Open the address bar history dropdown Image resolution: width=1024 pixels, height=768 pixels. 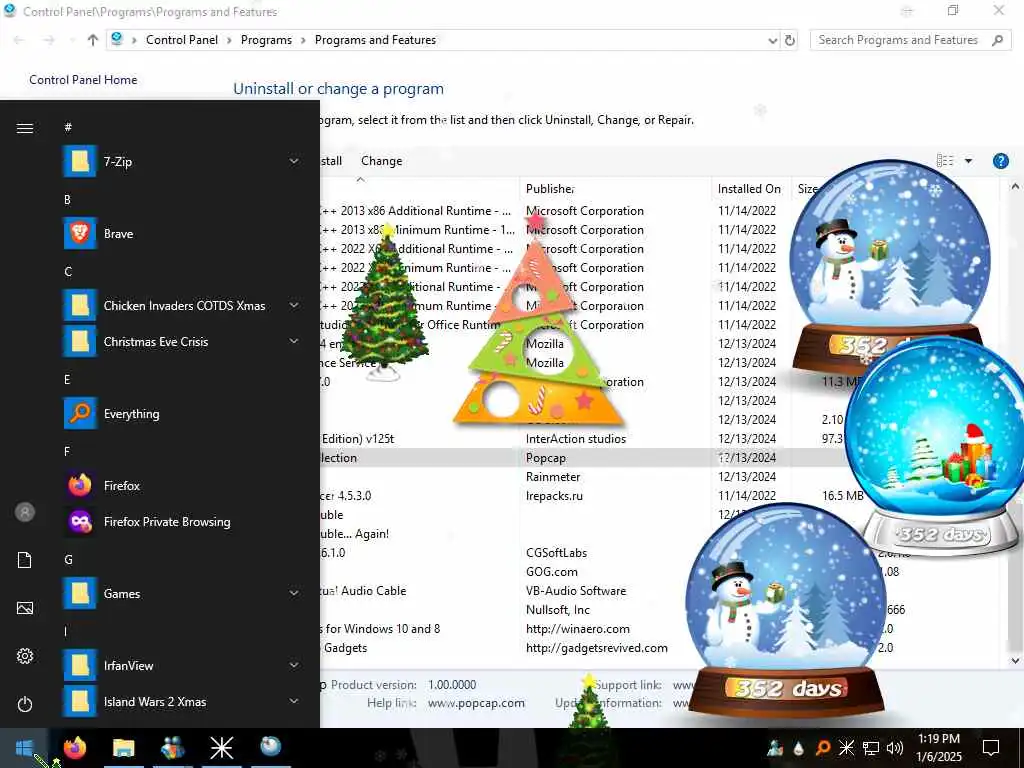pyautogui.click(x=773, y=40)
